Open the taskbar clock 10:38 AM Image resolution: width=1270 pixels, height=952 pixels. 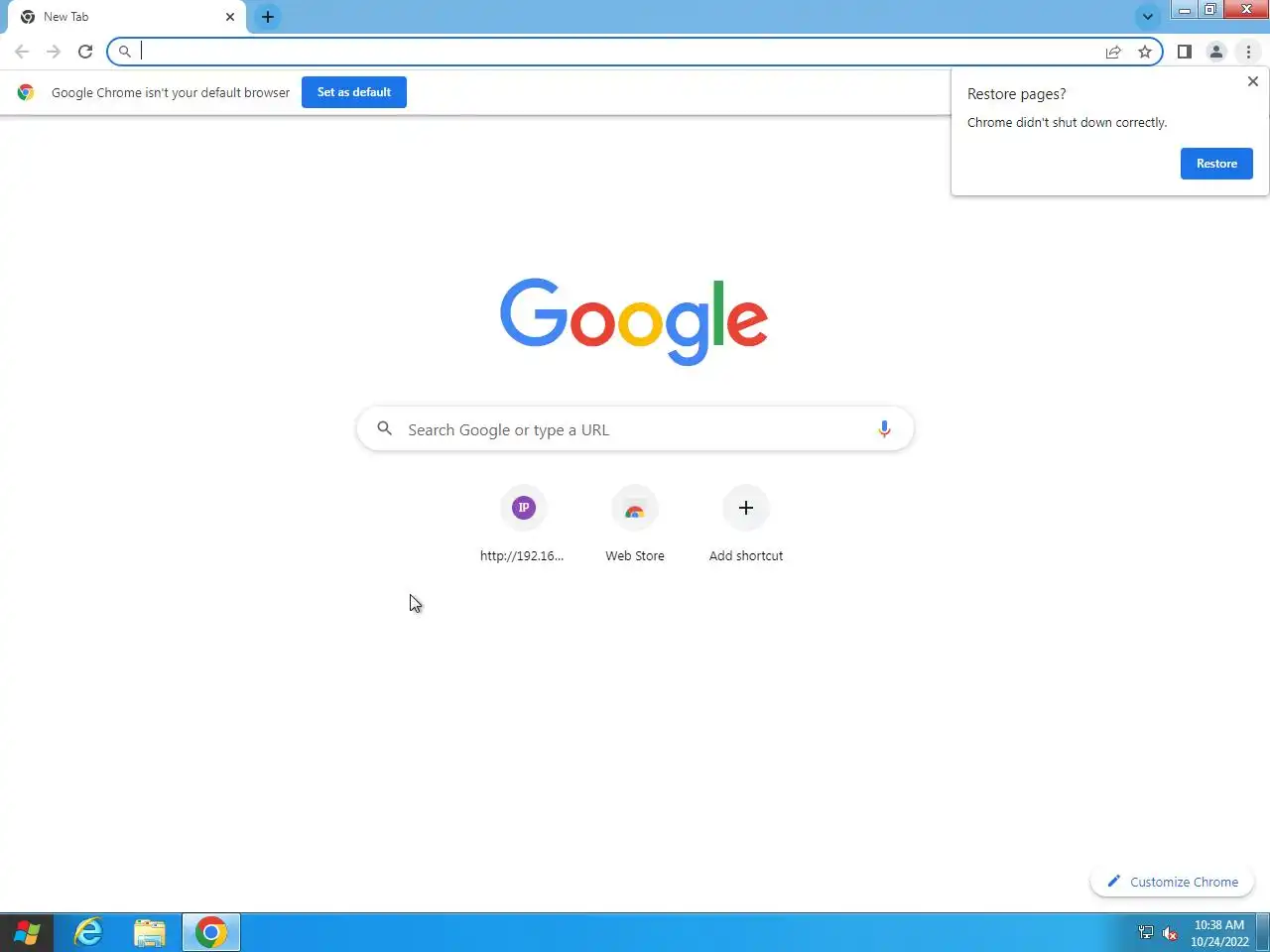[1219, 933]
